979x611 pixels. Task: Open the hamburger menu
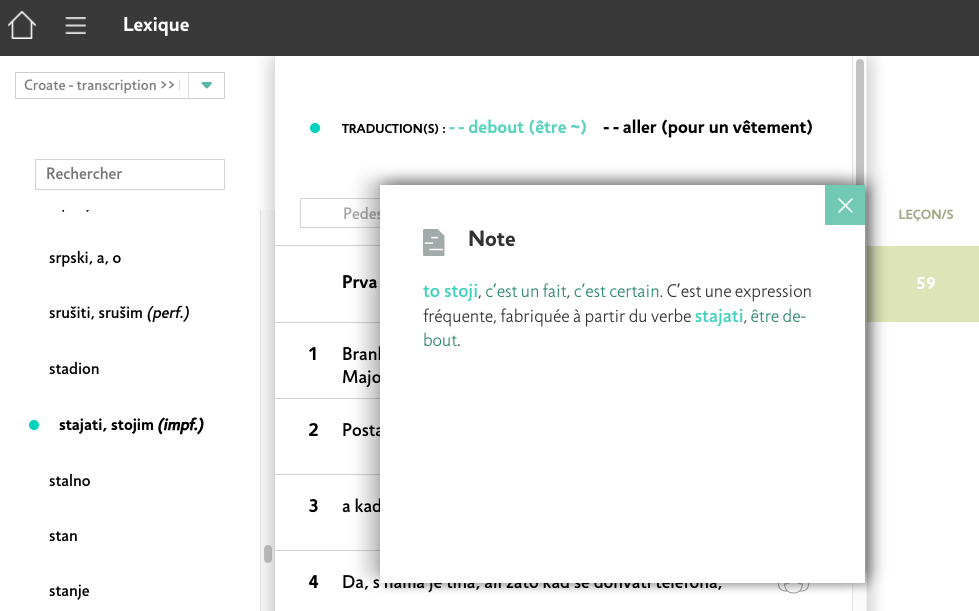click(76, 26)
